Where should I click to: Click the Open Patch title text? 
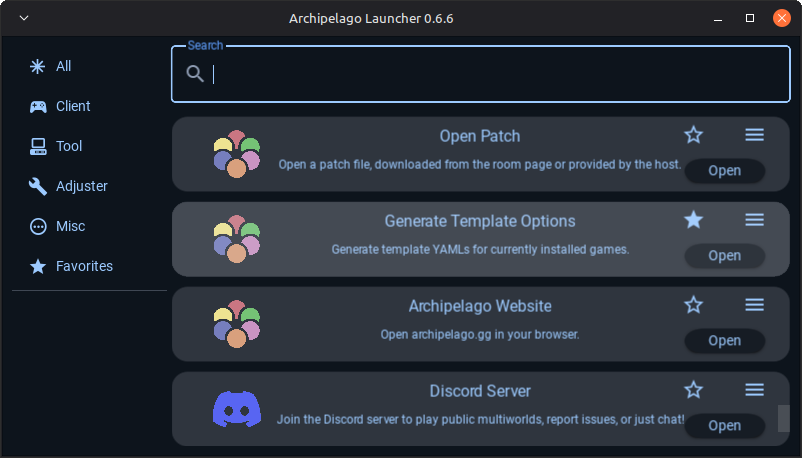(480, 136)
